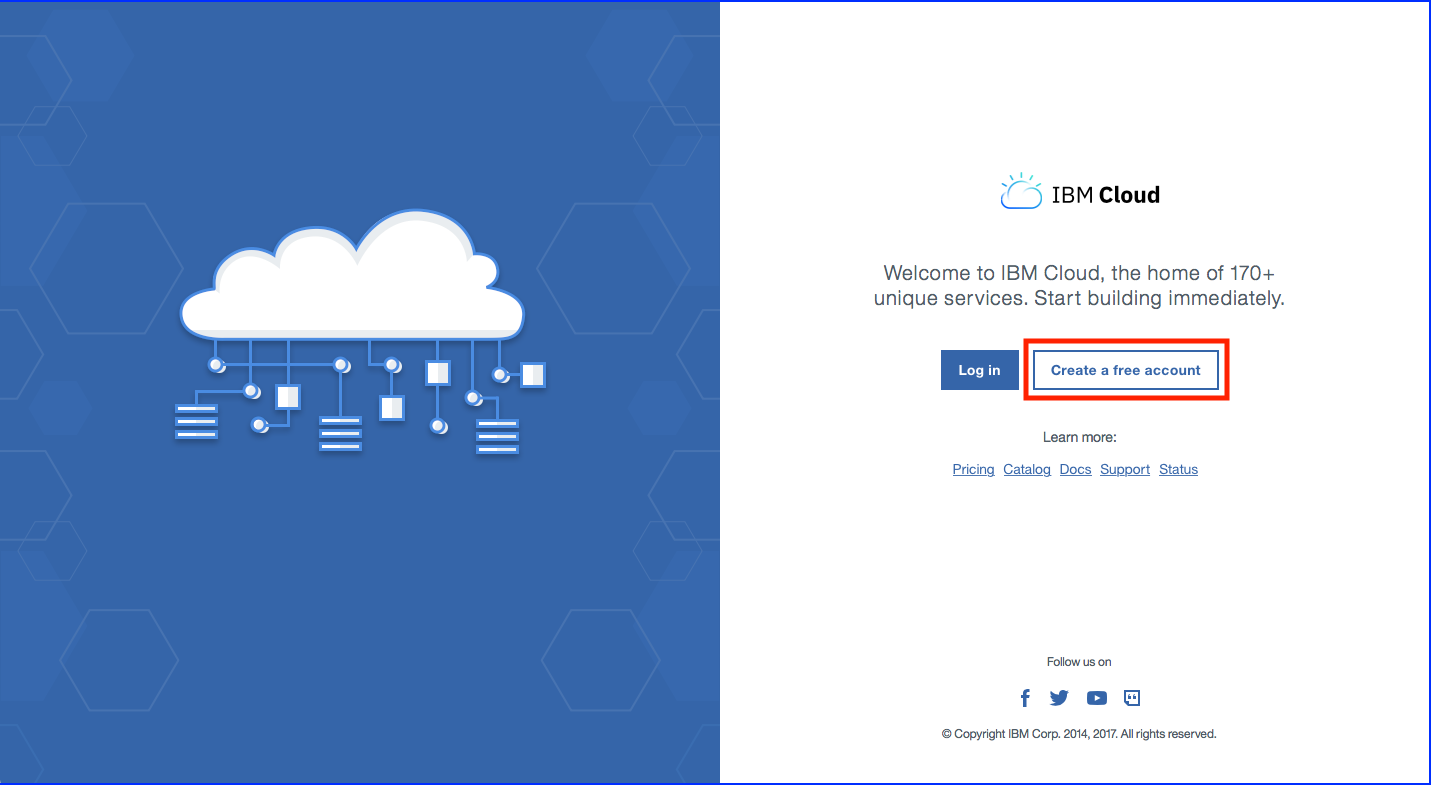This screenshot has width=1434, height=785.
Task: Select the Follow us on text
Action: point(1079,661)
